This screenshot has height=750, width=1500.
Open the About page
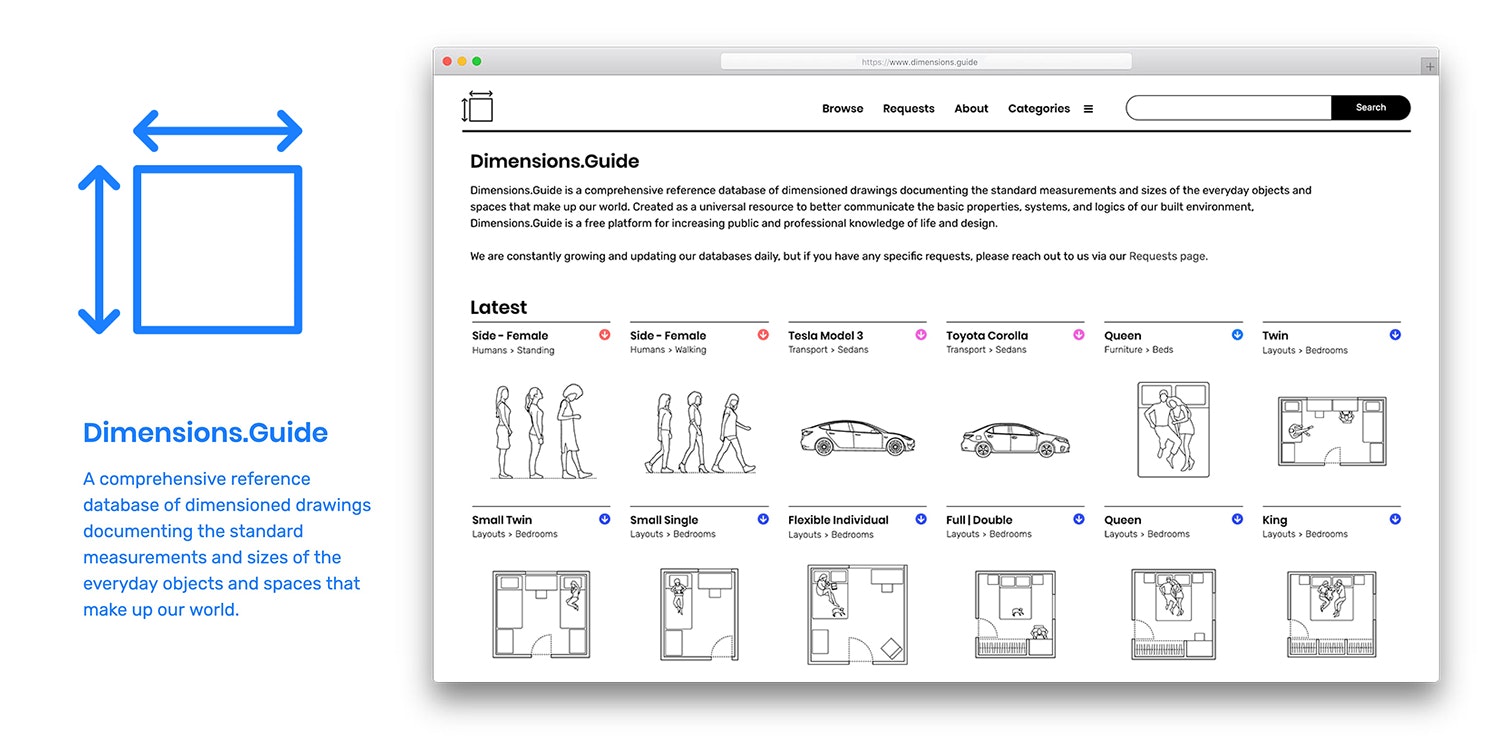[970, 108]
